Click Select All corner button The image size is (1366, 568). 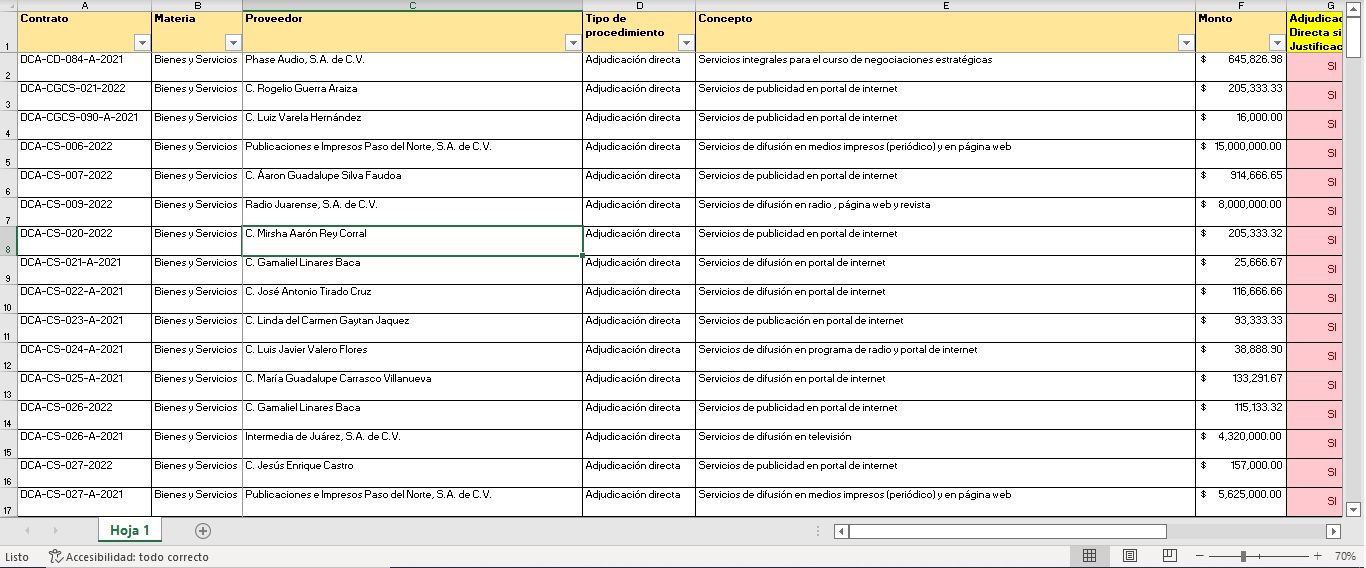(8, 5)
